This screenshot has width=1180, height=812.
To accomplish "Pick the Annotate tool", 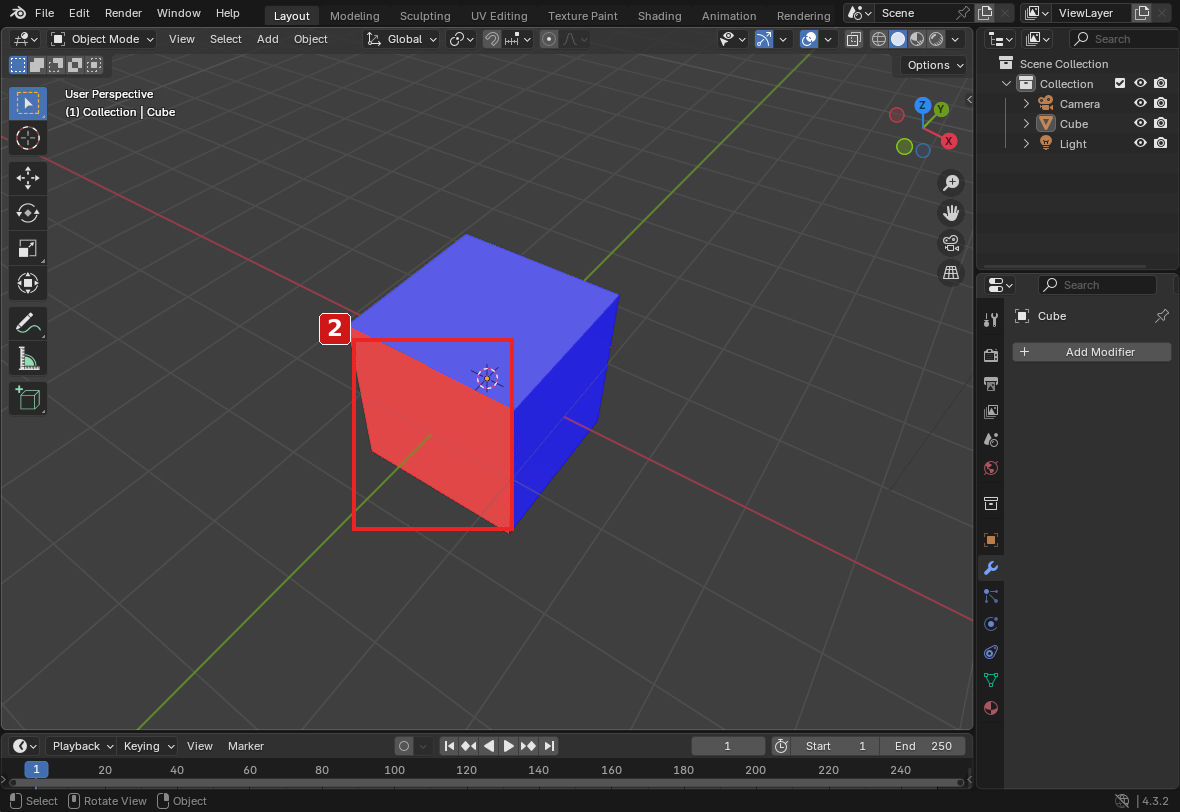I will (28, 324).
